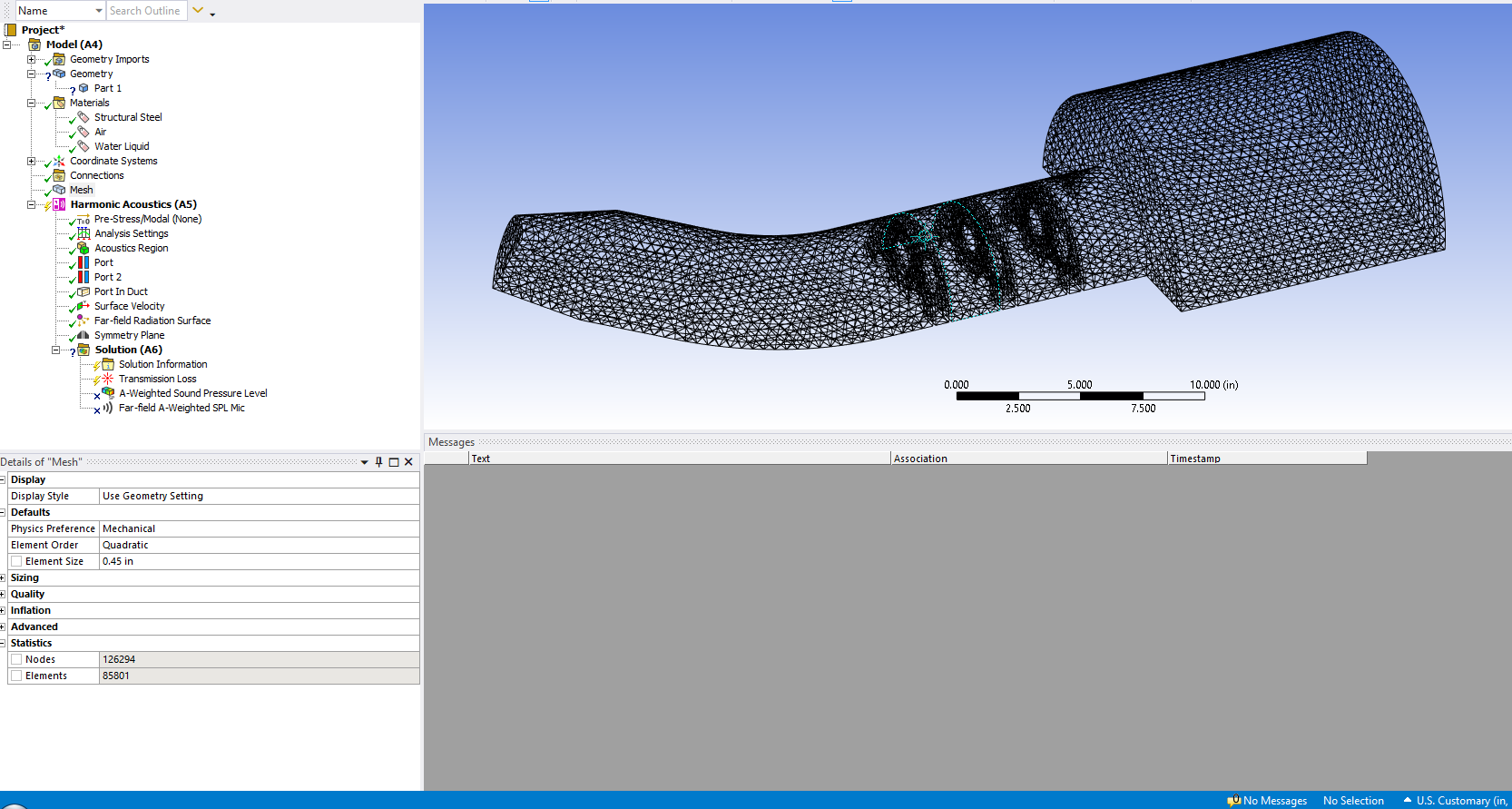
Task: Select the Air material icon
Action: point(83,132)
